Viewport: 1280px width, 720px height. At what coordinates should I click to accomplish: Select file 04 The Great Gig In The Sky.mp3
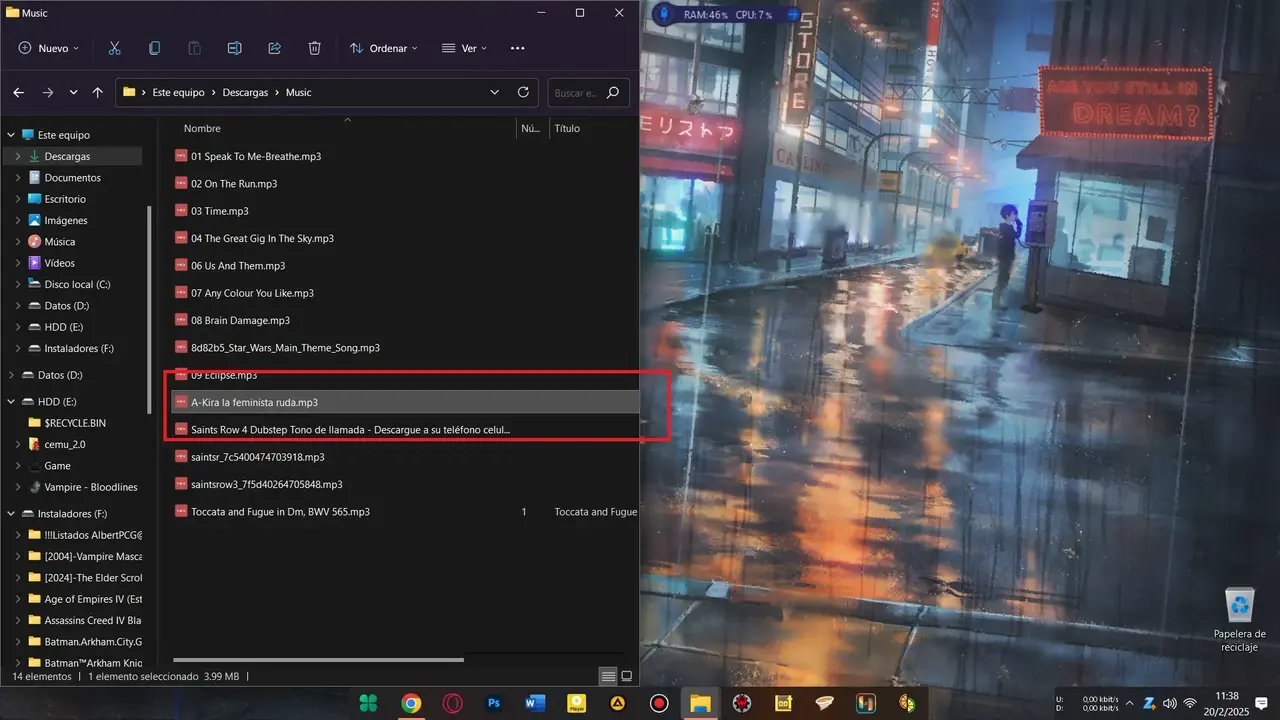point(262,239)
